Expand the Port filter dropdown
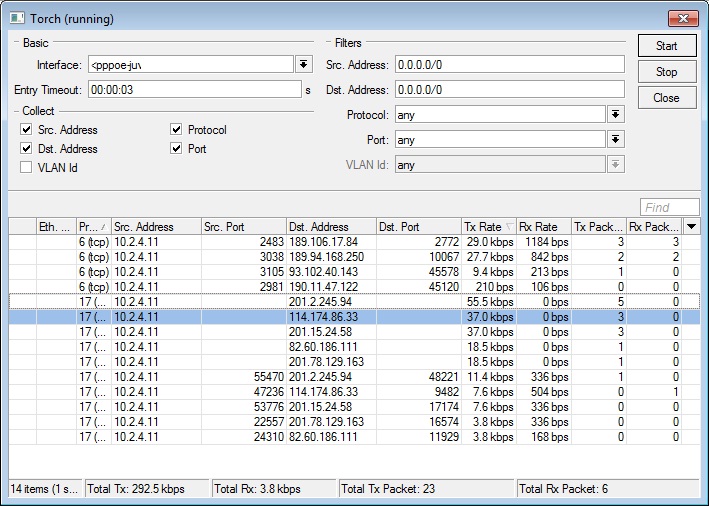This screenshot has height=506, width=709. 616,139
